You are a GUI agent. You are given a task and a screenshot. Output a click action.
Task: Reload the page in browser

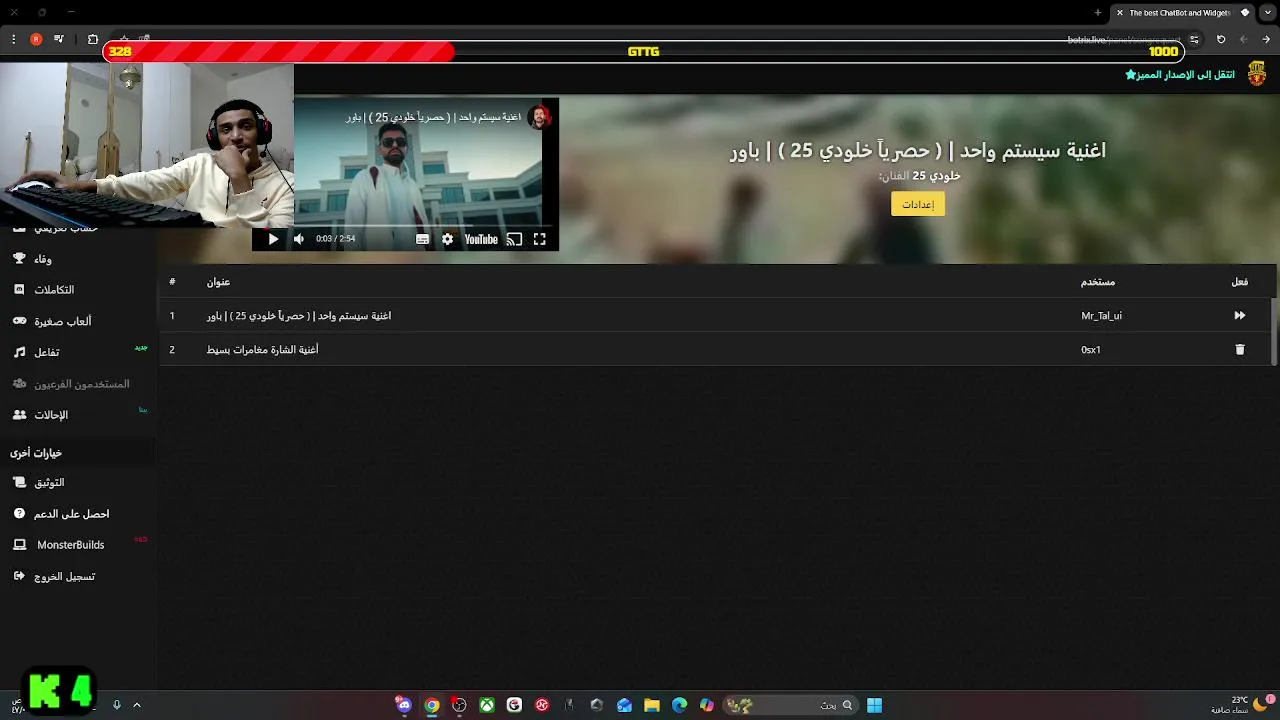[x=1220, y=39]
